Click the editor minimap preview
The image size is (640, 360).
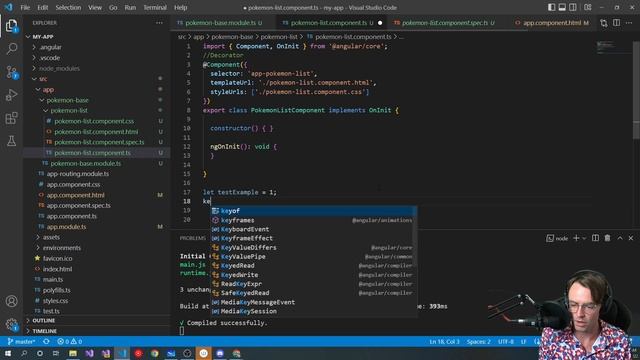point(613,47)
